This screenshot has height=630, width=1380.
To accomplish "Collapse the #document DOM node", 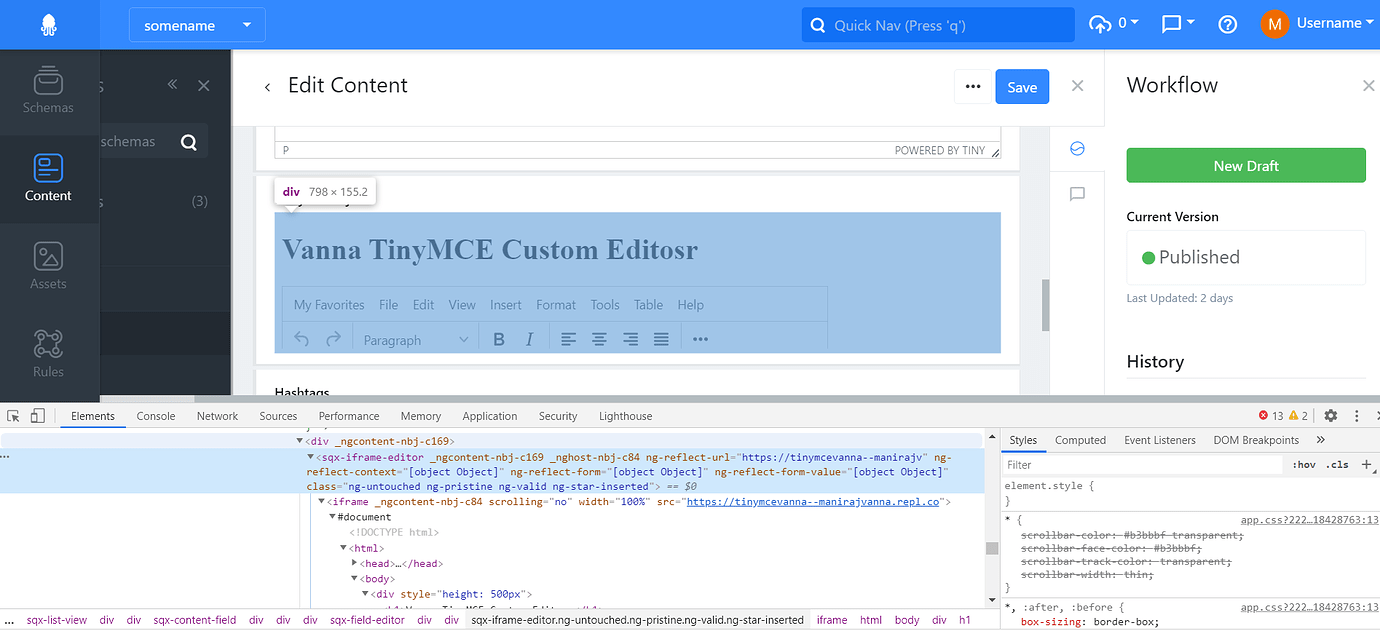I will pos(333,517).
